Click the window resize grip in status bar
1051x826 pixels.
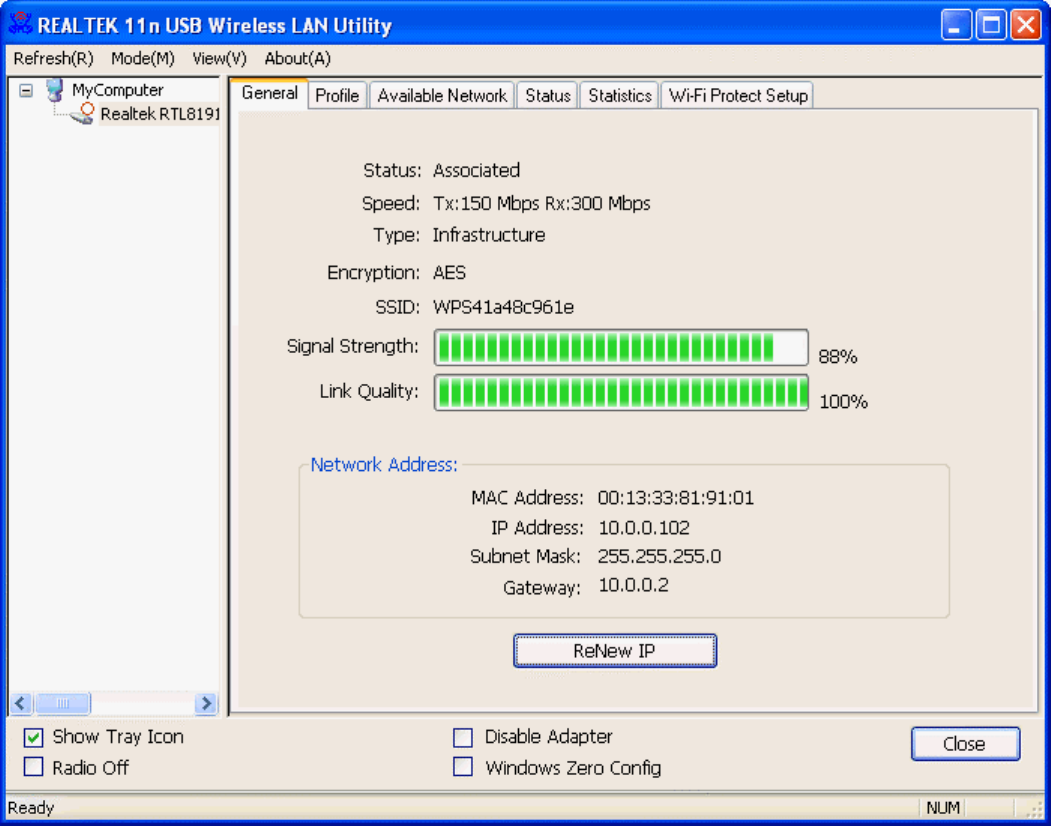(x=1034, y=809)
